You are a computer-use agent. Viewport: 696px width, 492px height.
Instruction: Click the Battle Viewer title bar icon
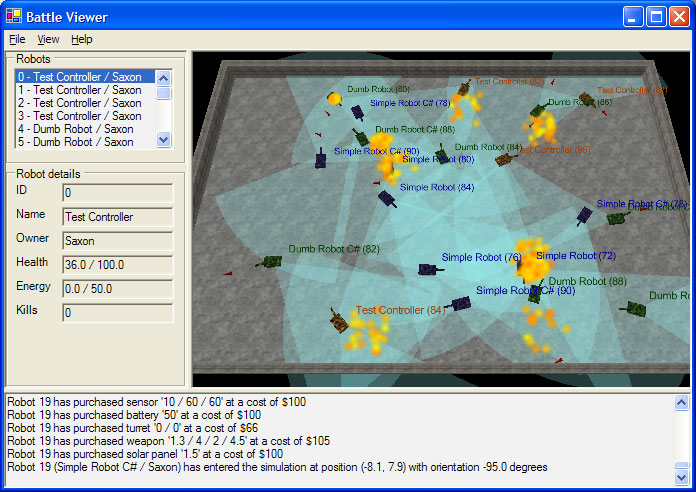pos(14,16)
